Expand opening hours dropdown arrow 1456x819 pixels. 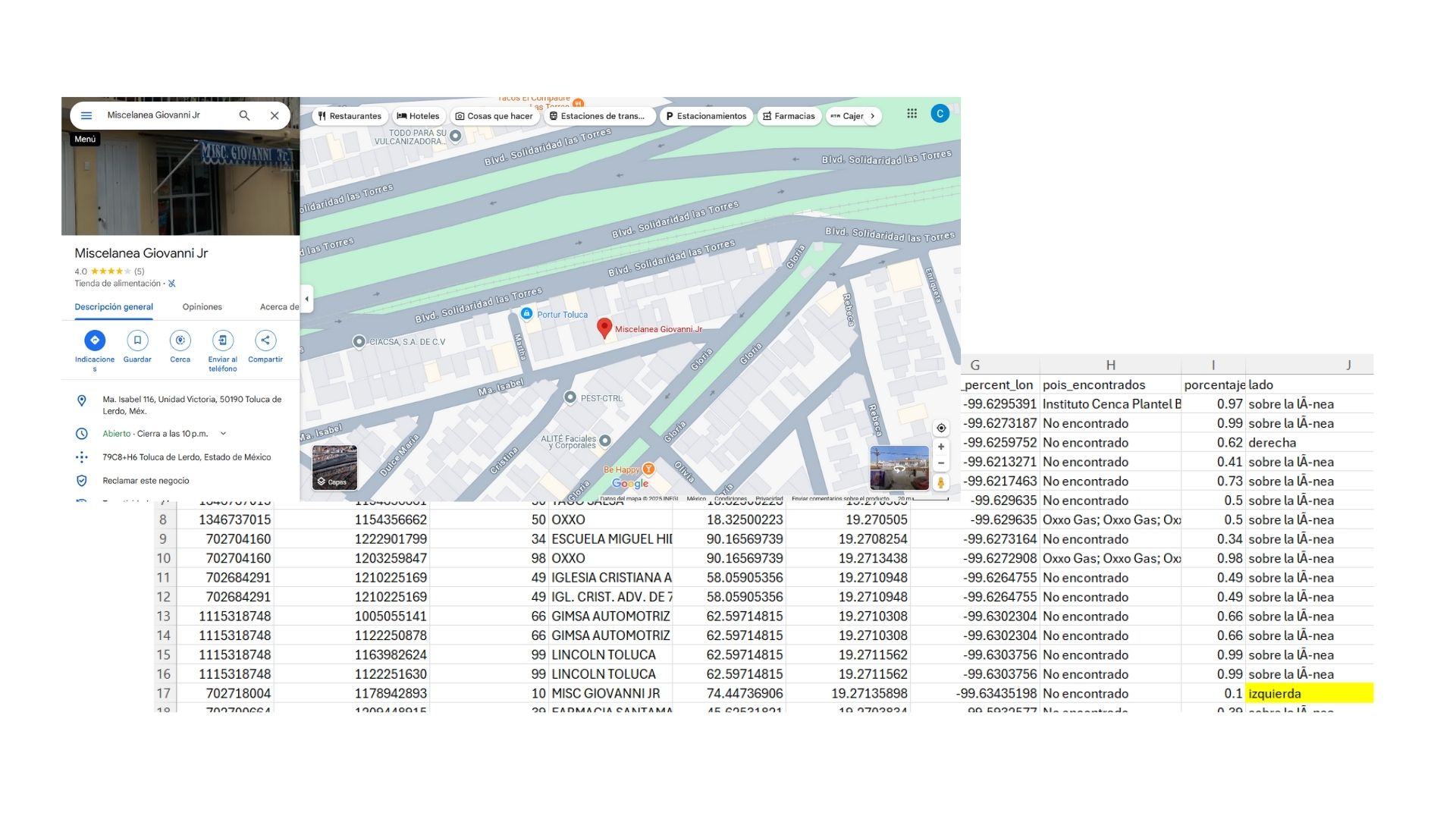[x=223, y=434]
